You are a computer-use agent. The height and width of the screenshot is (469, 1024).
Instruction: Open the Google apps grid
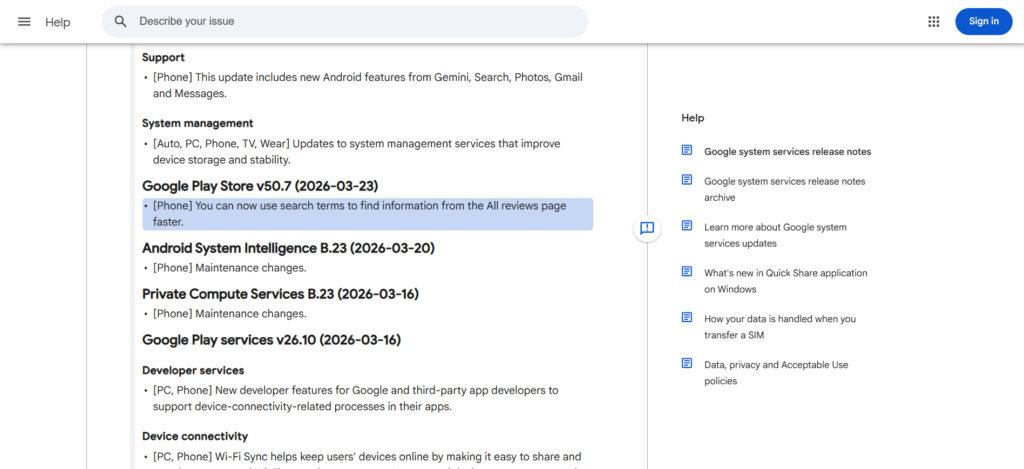[x=934, y=22]
